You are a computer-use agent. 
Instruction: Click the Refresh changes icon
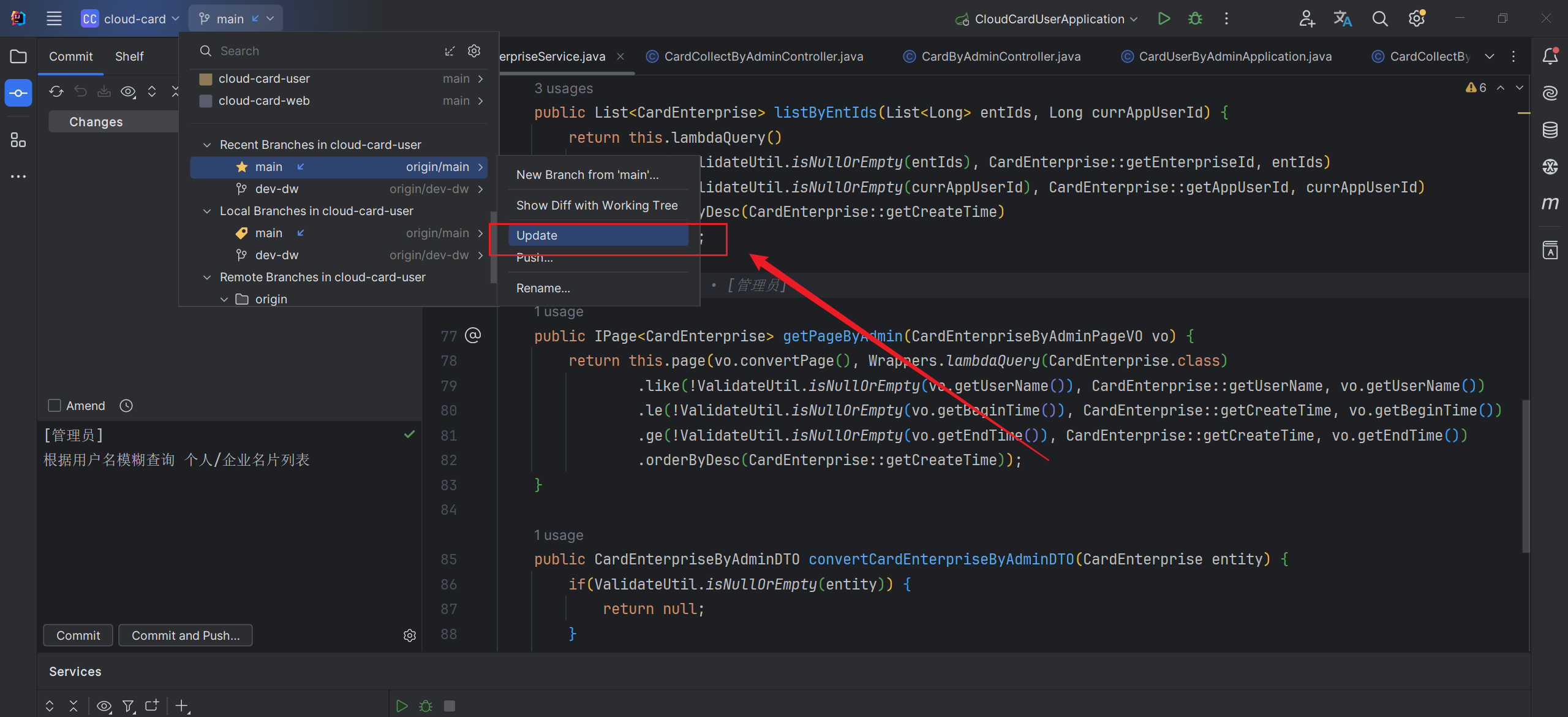coord(56,91)
